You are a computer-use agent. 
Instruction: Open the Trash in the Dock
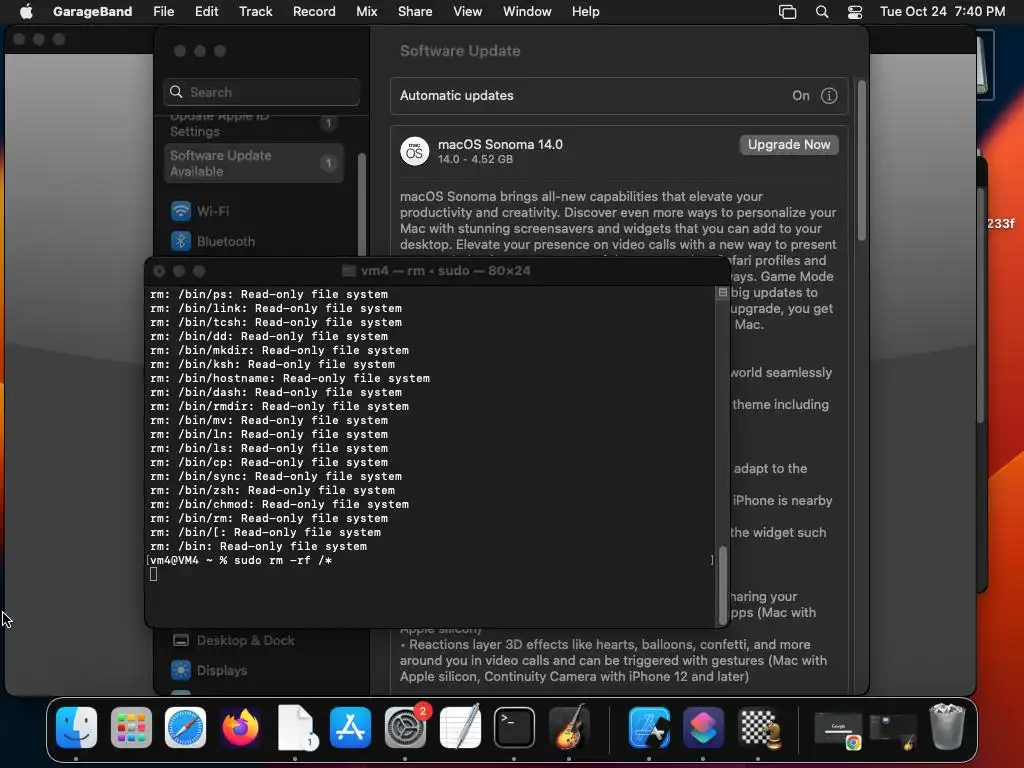(x=947, y=726)
